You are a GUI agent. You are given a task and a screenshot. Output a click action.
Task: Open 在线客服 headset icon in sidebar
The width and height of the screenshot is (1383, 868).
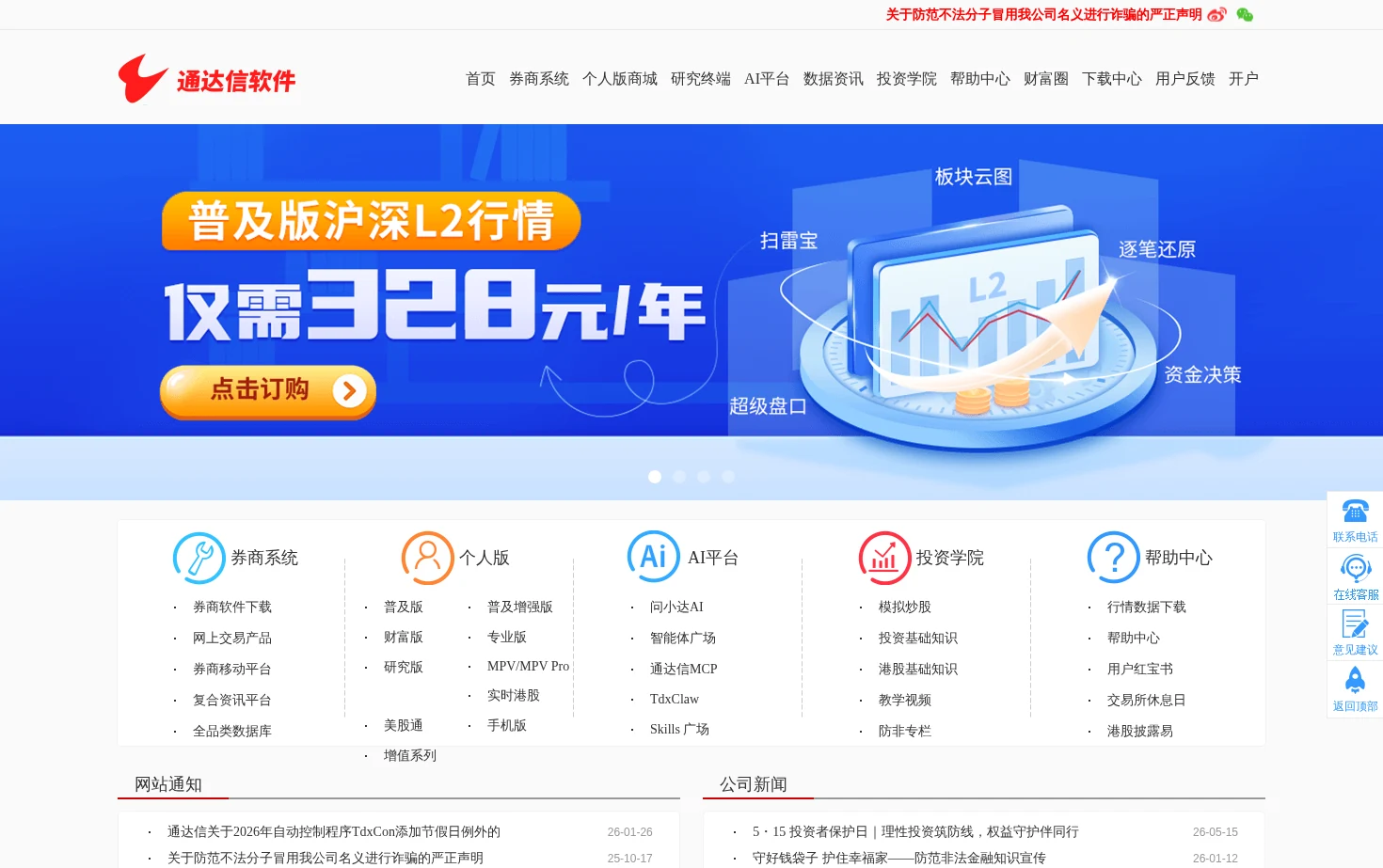(1355, 569)
